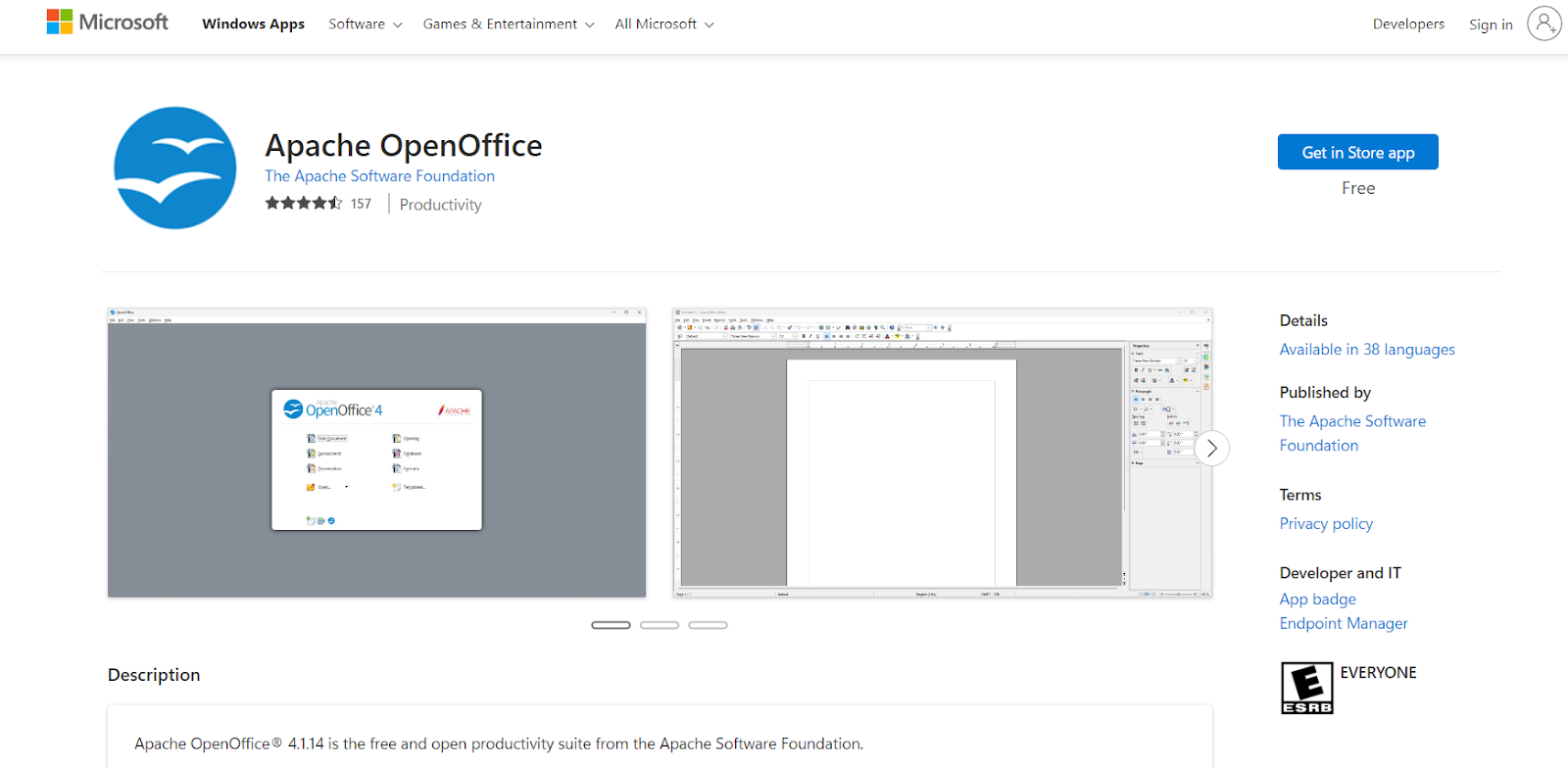Image resolution: width=1568 pixels, height=768 pixels.
Task: Click the EVERYONE rating text
Action: coord(1378,673)
